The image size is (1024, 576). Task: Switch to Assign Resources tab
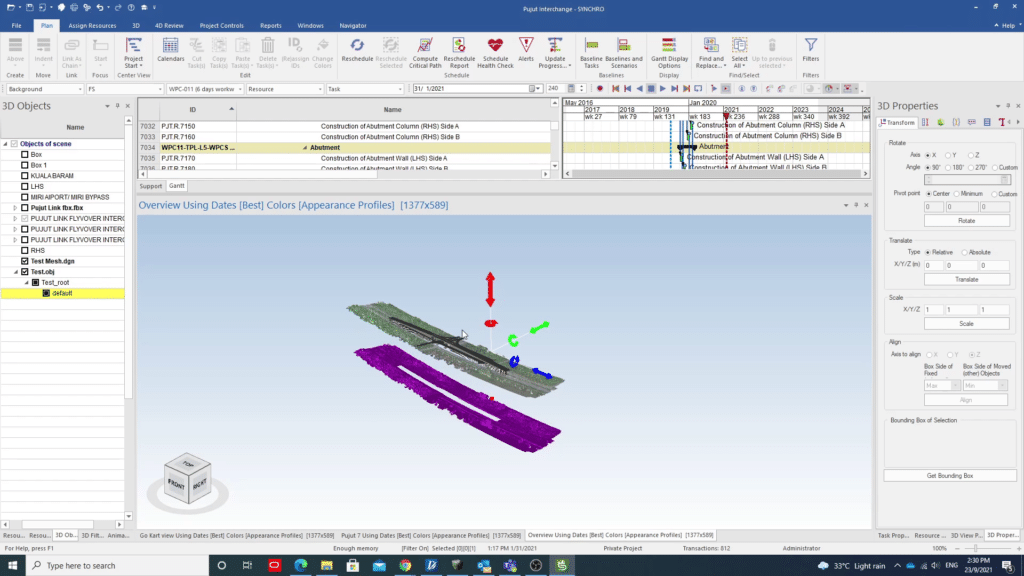92,25
